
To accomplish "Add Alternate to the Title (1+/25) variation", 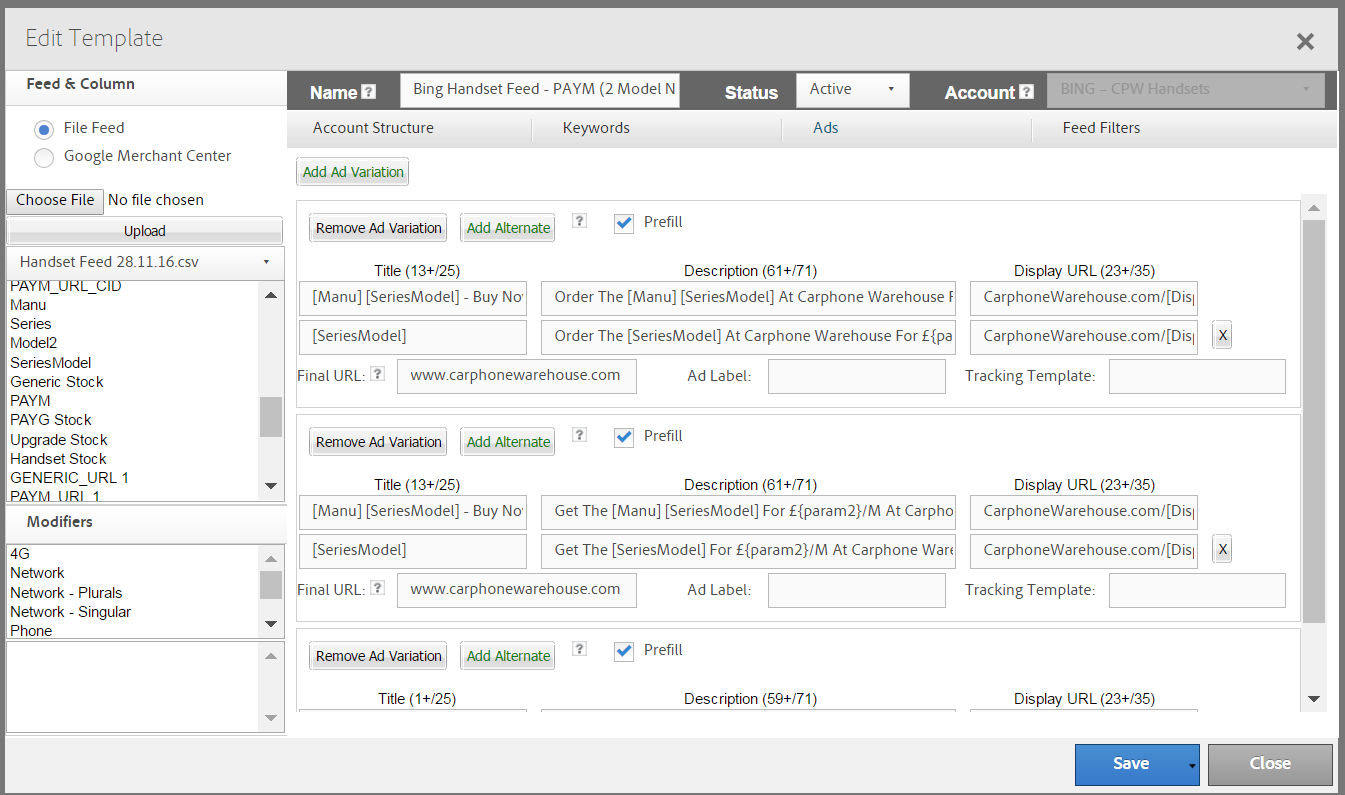I will (508, 656).
